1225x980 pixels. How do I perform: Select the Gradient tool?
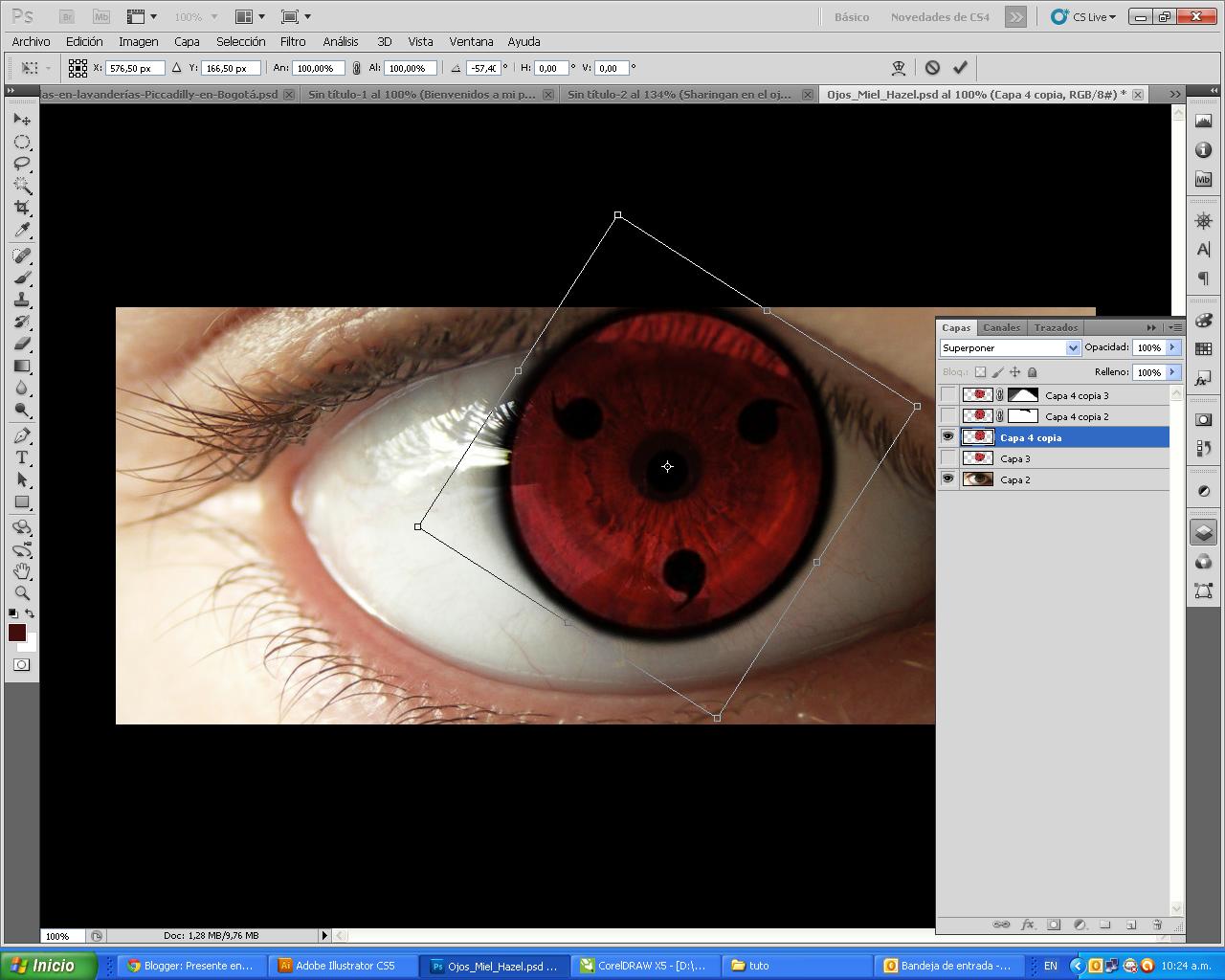[x=22, y=366]
